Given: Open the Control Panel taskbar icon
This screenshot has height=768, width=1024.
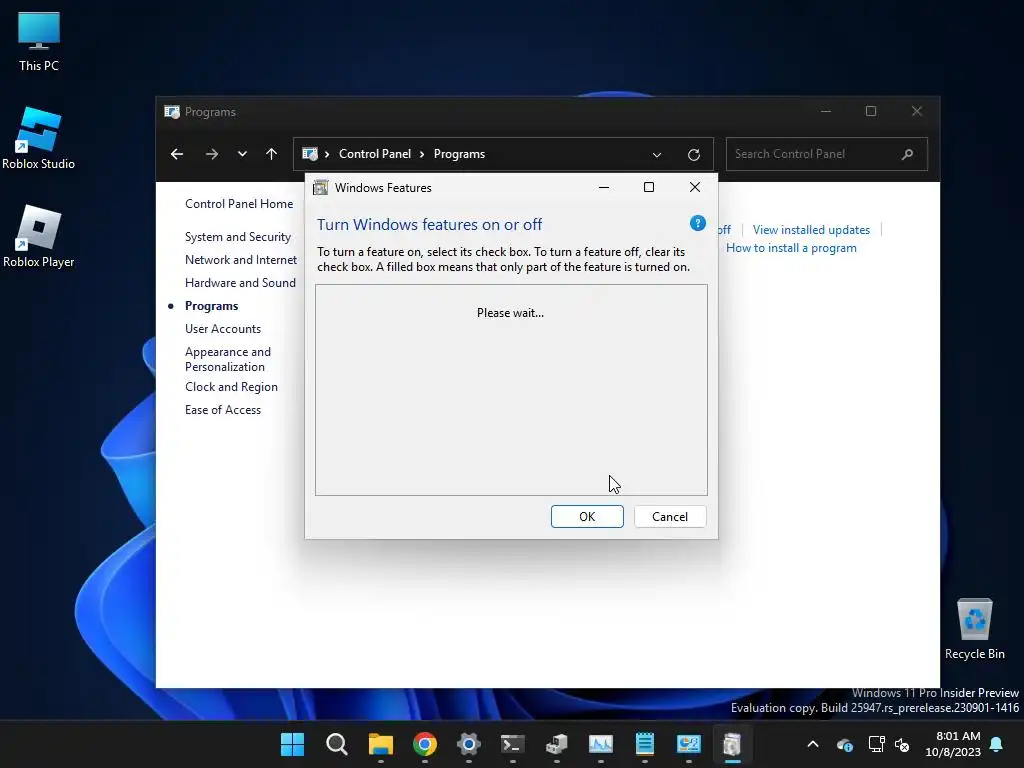Looking at the screenshot, I should (x=688, y=744).
